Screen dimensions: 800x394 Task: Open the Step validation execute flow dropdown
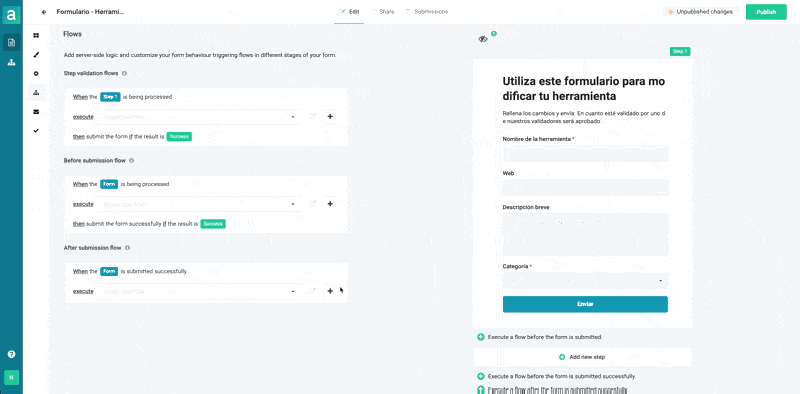pos(199,117)
